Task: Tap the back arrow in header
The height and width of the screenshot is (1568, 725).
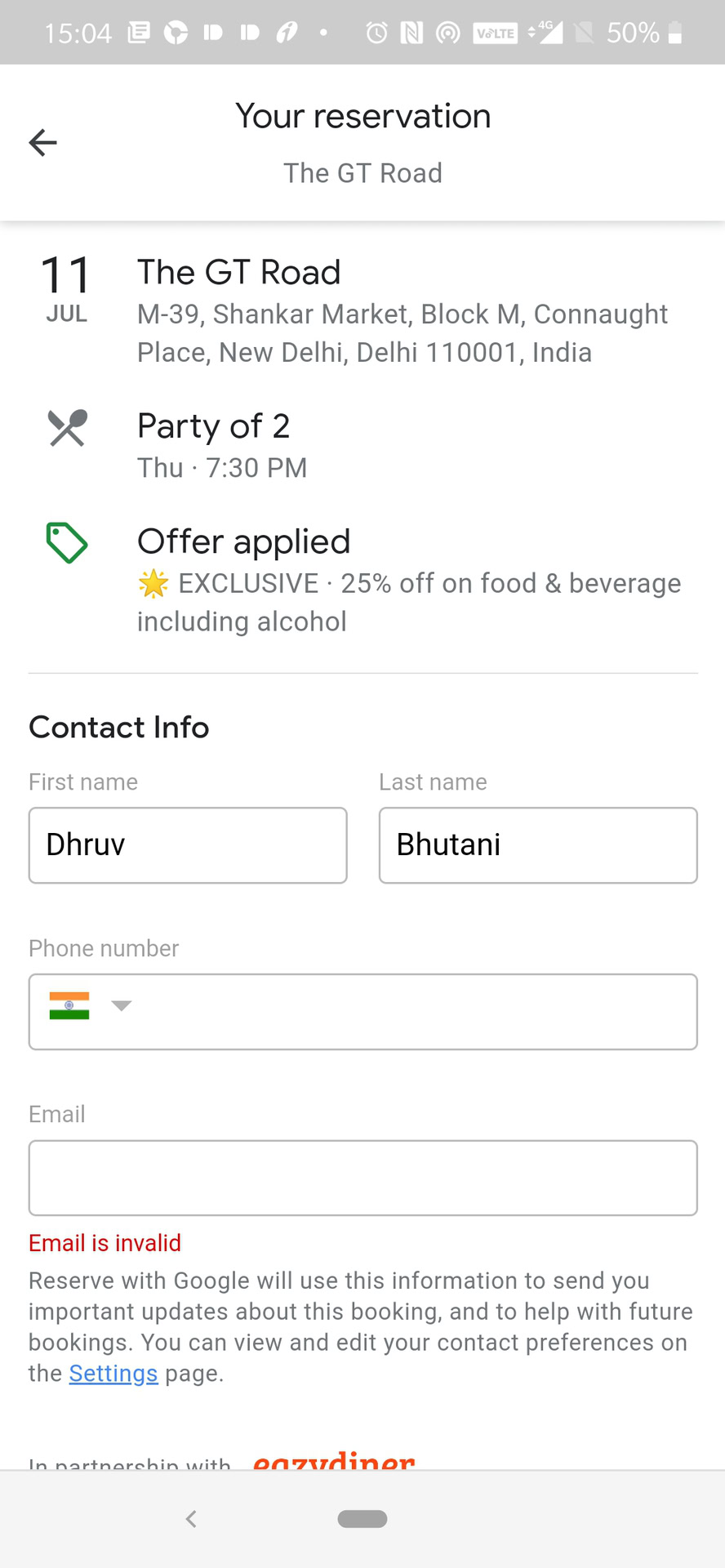Action: 42,143
